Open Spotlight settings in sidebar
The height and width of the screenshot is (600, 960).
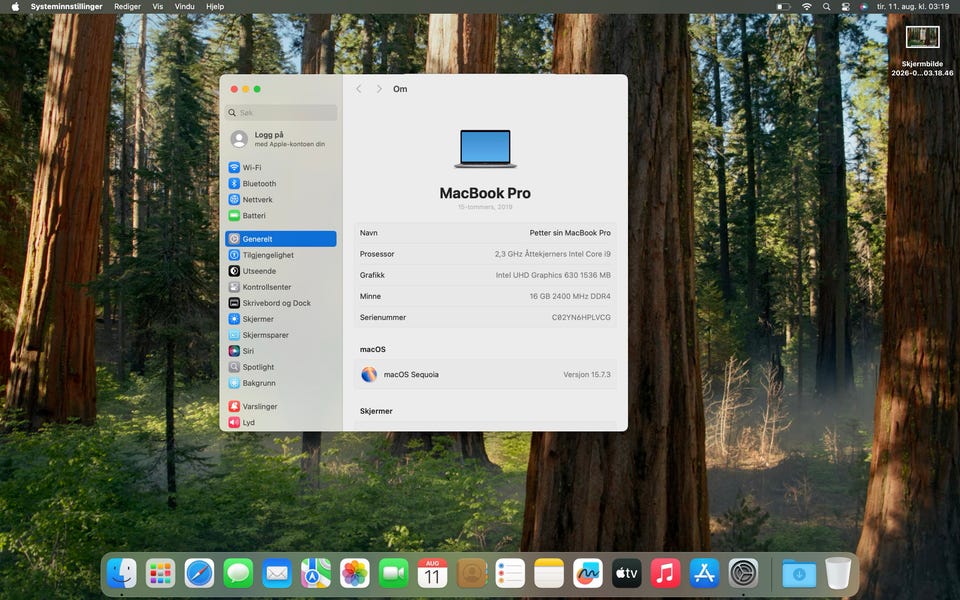coord(280,367)
